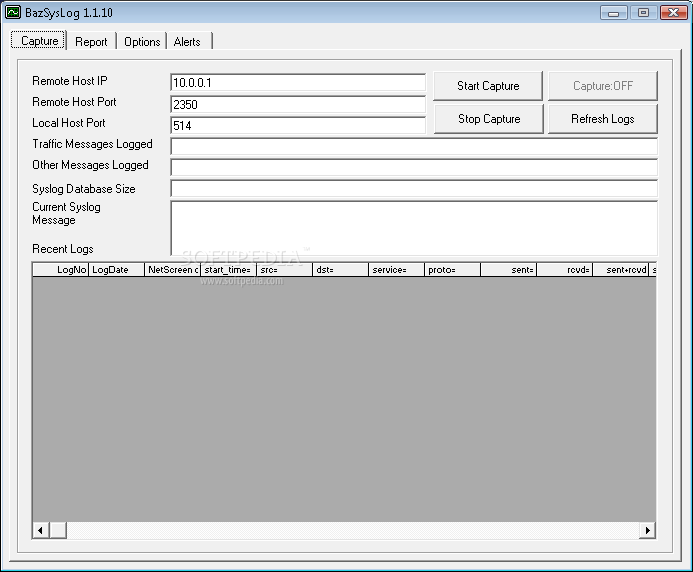Viewport: 693px width, 572px height.
Task: Select the dst= column header
Action: tap(341, 270)
